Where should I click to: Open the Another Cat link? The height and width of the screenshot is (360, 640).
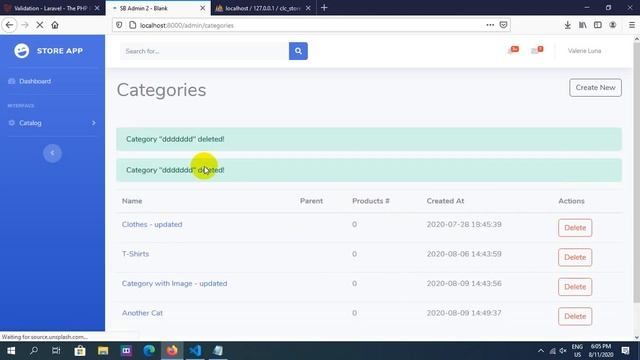point(142,313)
